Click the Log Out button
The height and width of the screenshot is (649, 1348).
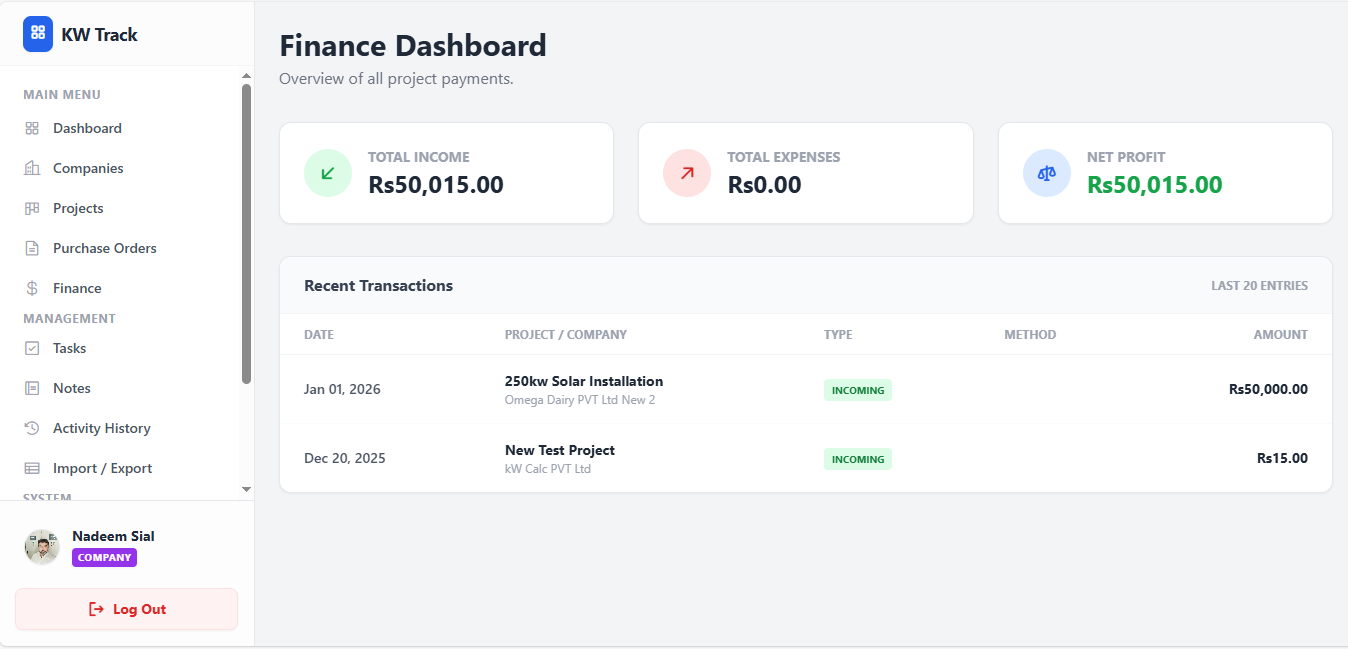click(x=126, y=609)
